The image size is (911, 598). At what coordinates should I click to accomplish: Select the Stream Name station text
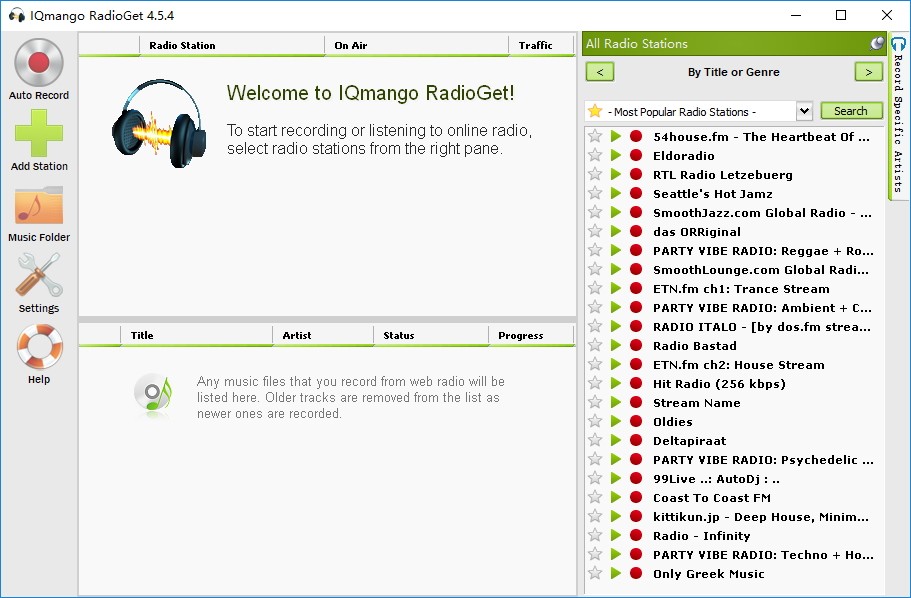pos(697,403)
